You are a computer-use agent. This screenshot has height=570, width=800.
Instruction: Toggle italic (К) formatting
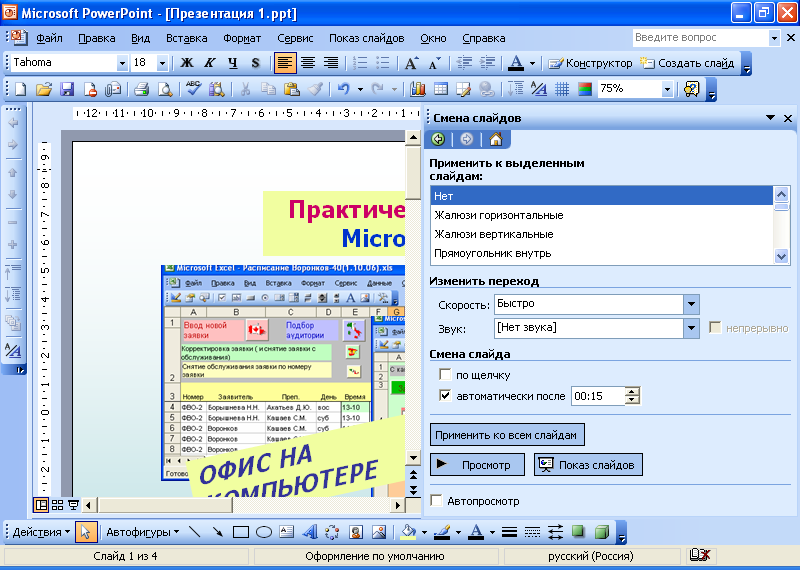coord(210,63)
